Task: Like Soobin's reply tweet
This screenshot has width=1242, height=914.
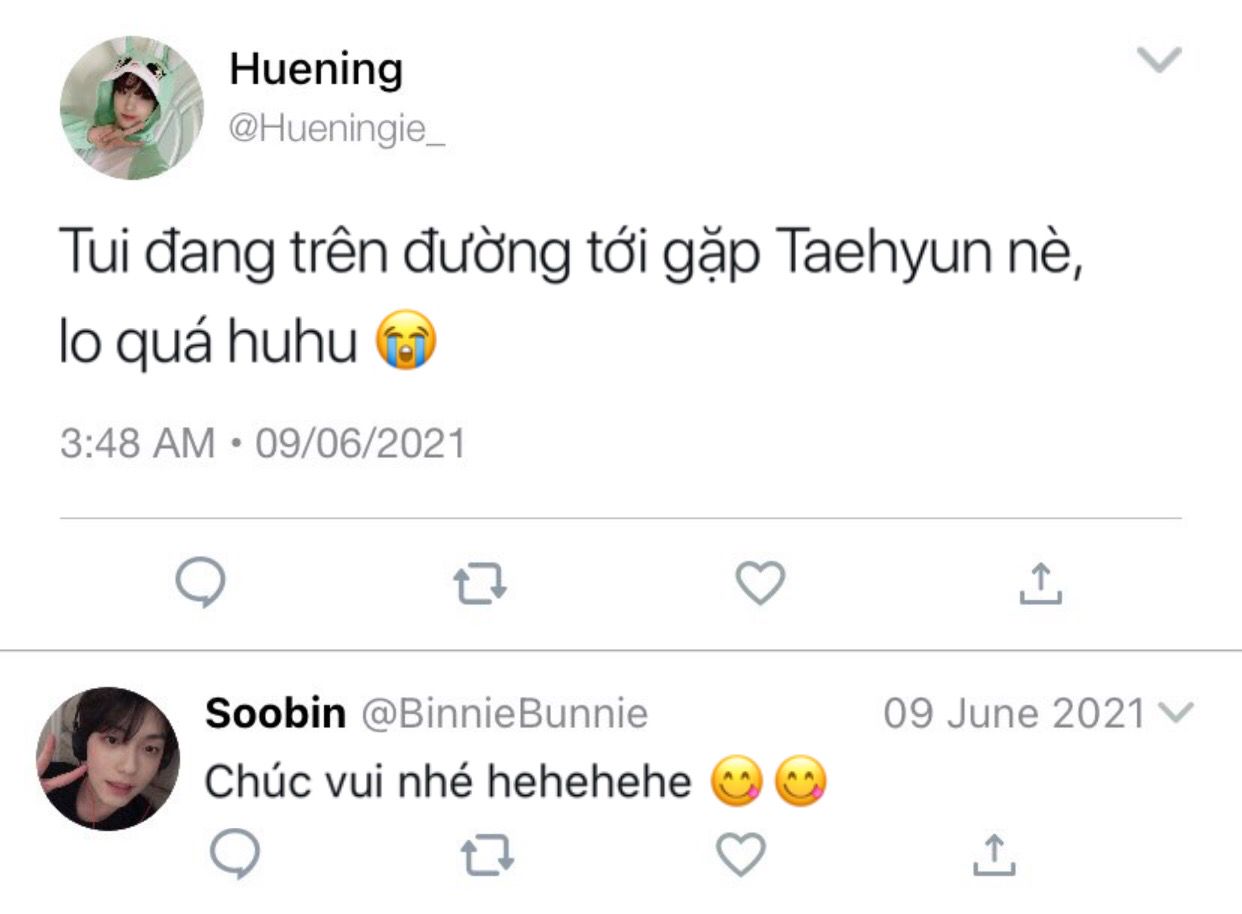Action: 742,853
